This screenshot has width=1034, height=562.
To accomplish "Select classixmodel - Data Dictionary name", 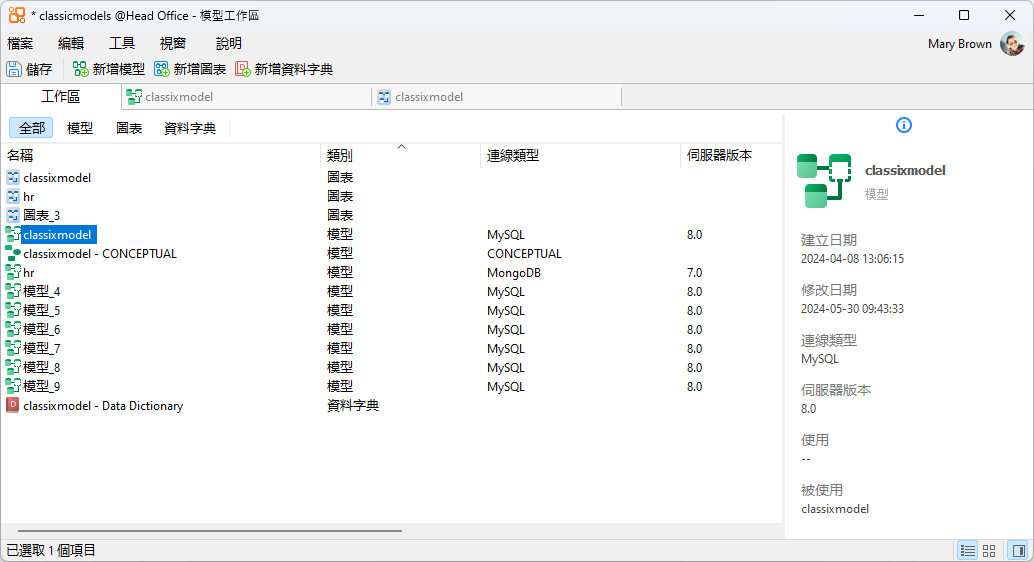I will click(x=103, y=406).
